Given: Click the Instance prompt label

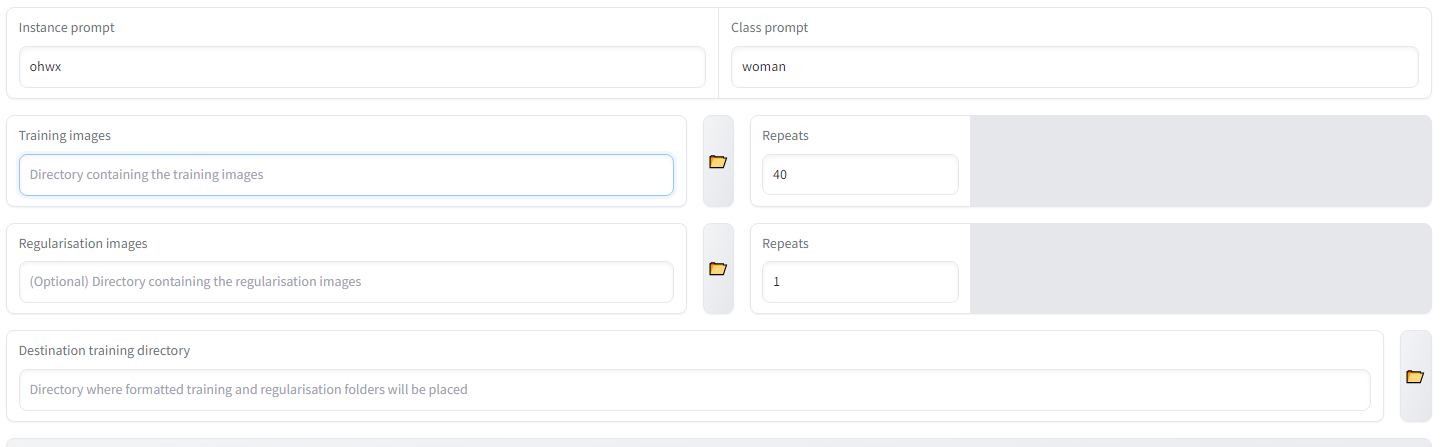Looking at the screenshot, I should 67,28.
